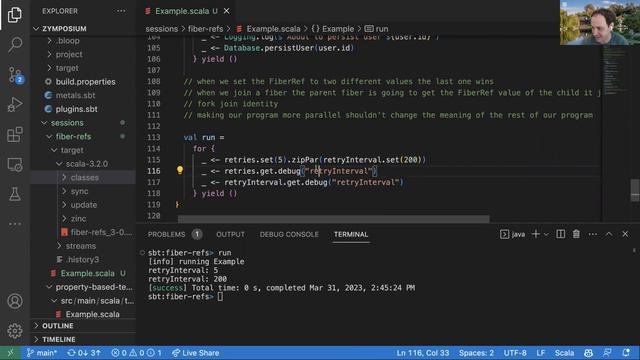Screen dimensions: 640x360
Task: Switch to the DEBUG CONSOLE tab
Action: click(289, 234)
